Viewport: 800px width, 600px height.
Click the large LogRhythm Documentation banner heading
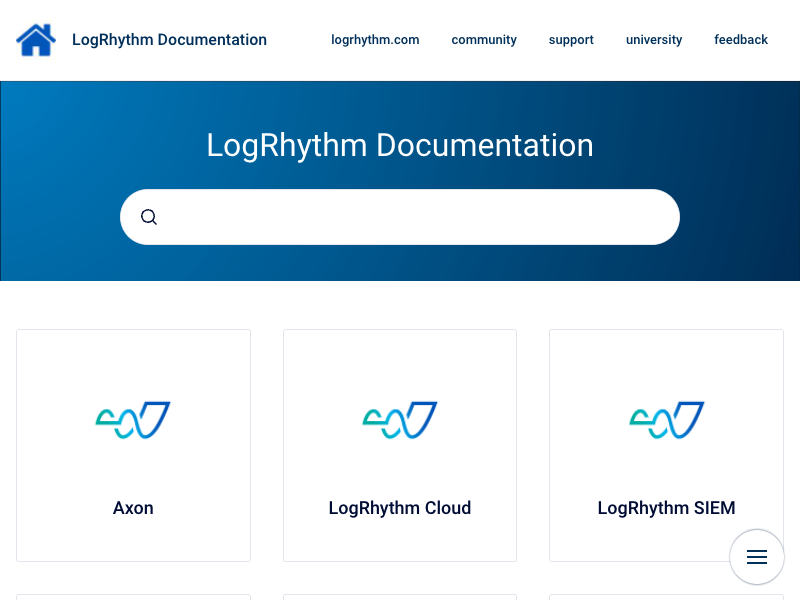[x=400, y=145]
